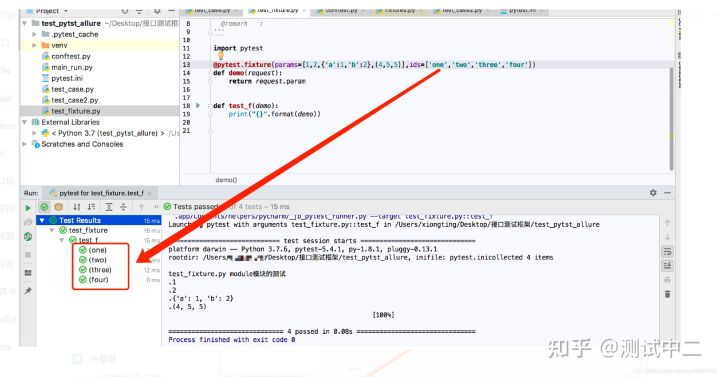Click 'def test_f(demo):' code line
This screenshot has width=720, height=377.
click(x=246, y=106)
